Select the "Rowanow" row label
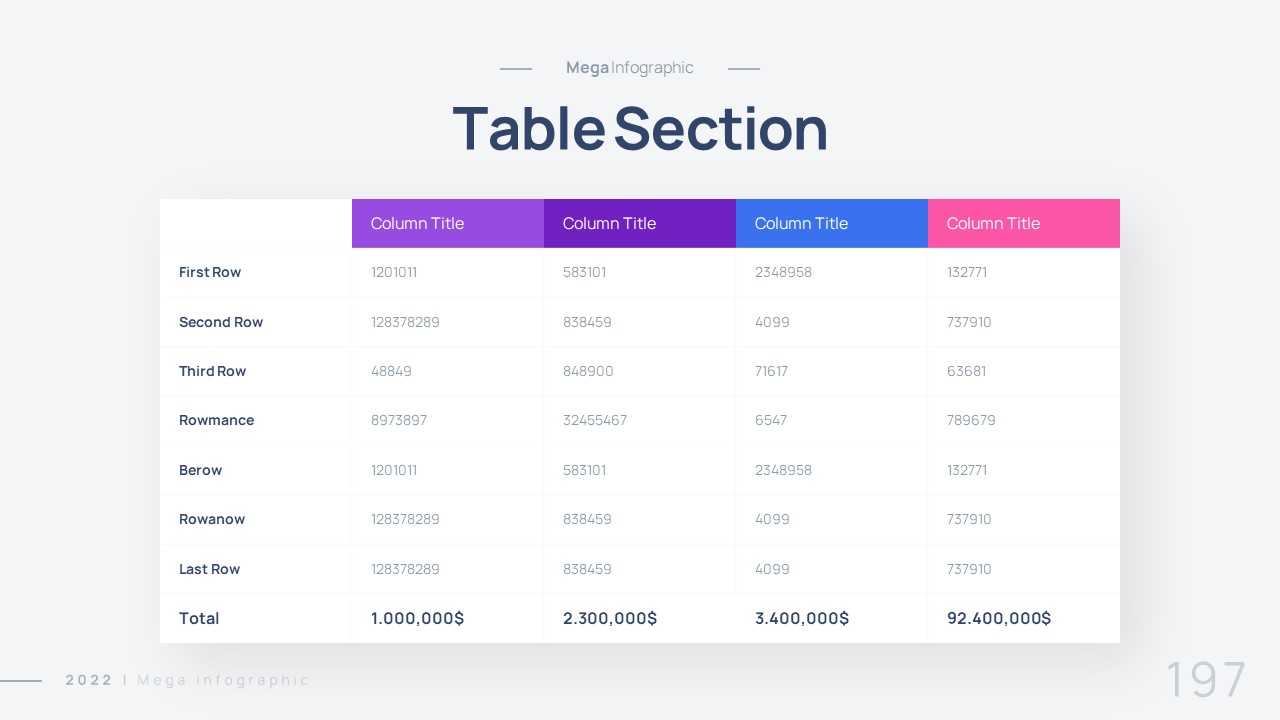The image size is (1280, 720). (212, 519)
